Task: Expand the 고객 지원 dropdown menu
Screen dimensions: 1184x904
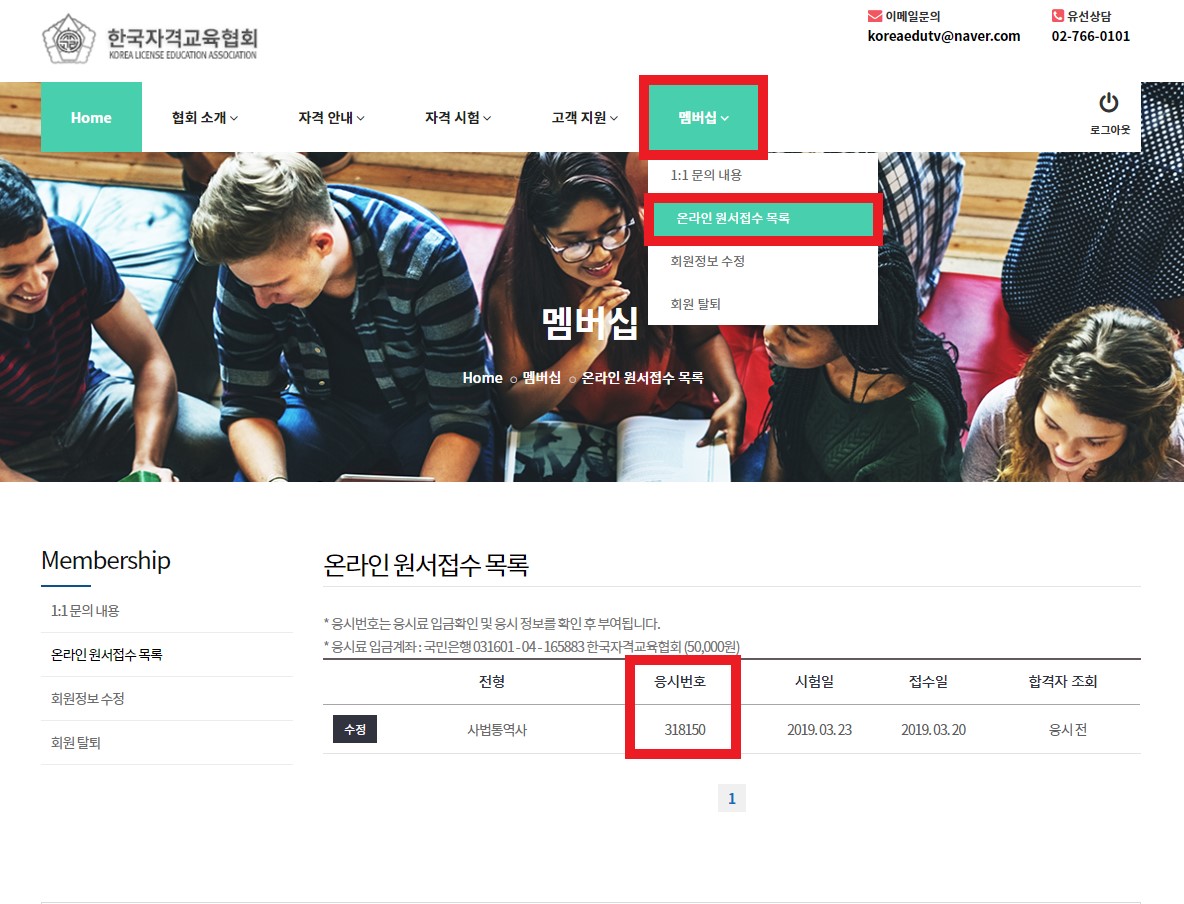Action: [x=585, y=117]
